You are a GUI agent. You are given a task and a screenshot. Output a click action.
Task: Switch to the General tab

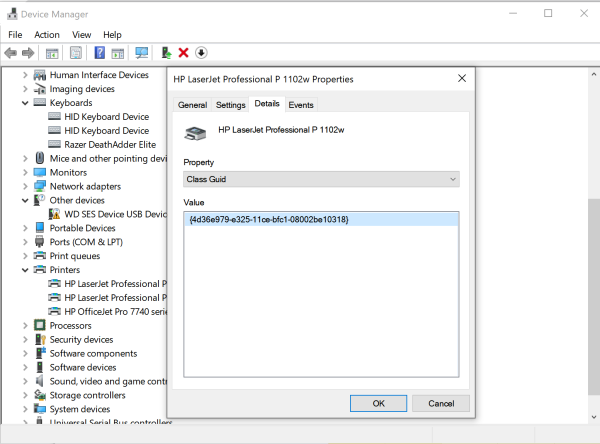point(192,105)
